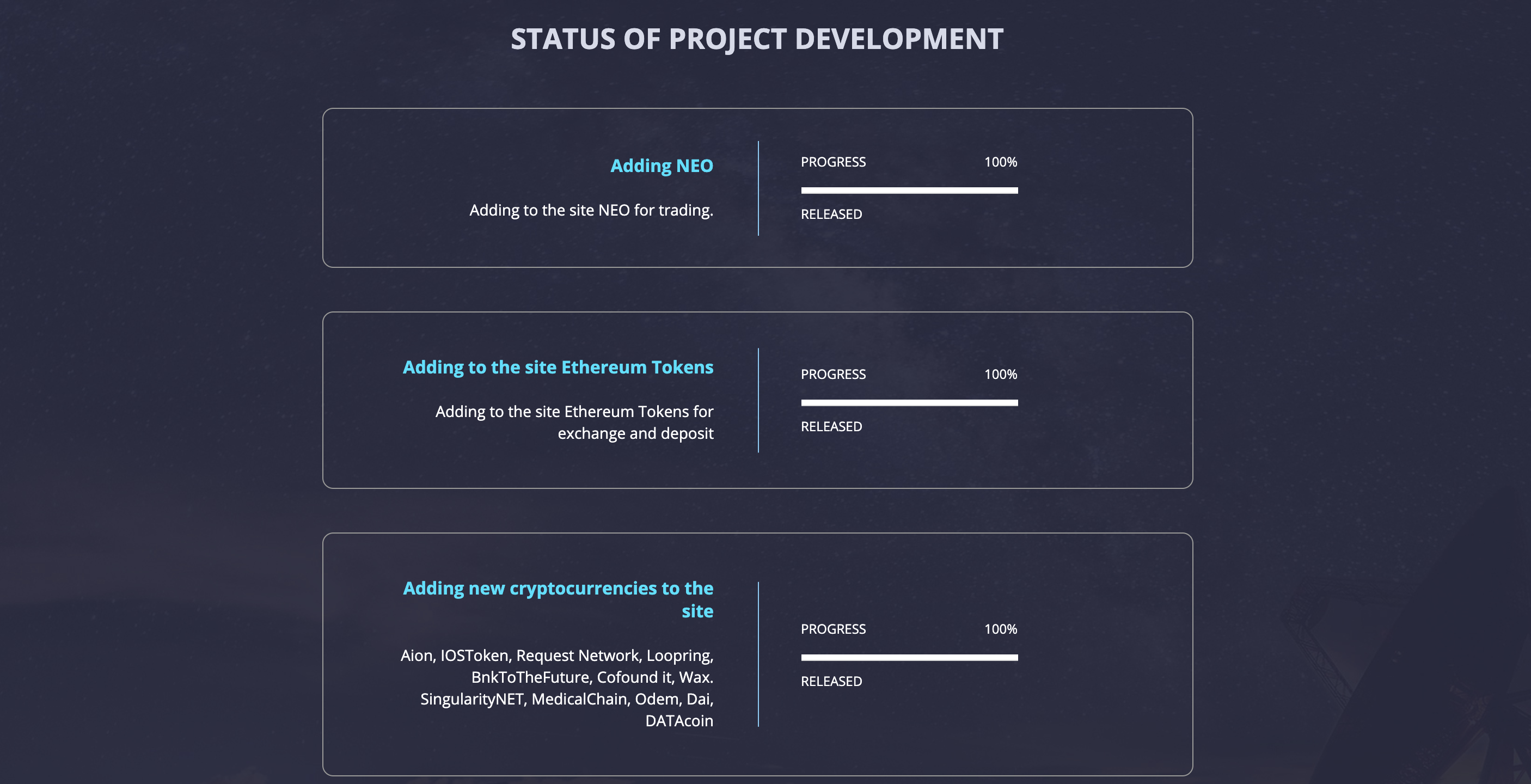Viewport: 1531px width, 784px height.
Task: Click Adding new cryptocurrencies to the site heading
Action: [x=558, y=599]
